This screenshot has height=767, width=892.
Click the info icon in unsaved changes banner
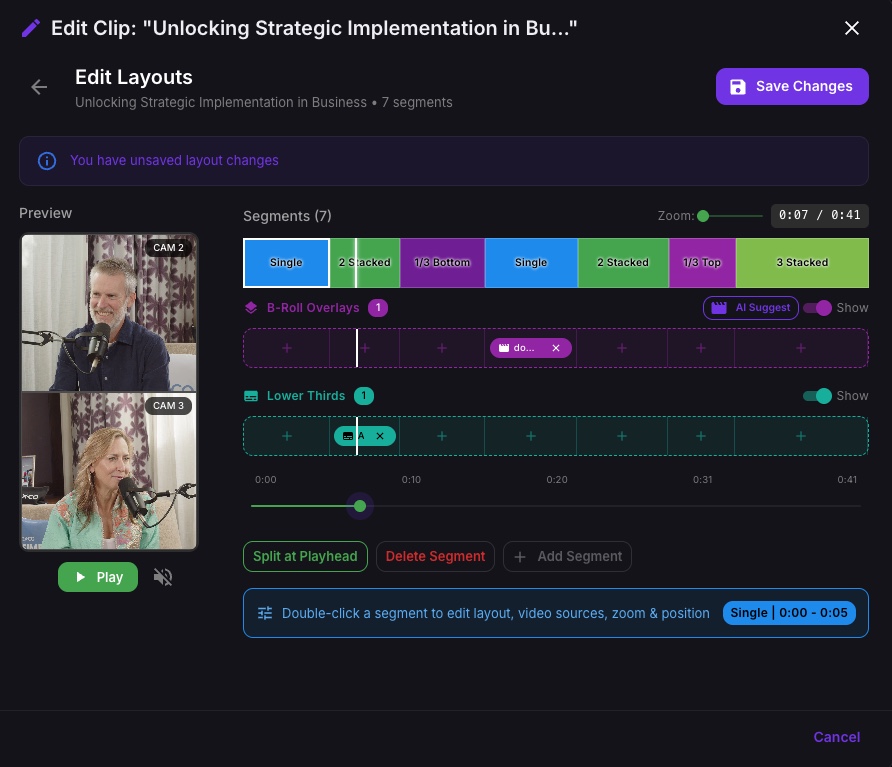47,161
